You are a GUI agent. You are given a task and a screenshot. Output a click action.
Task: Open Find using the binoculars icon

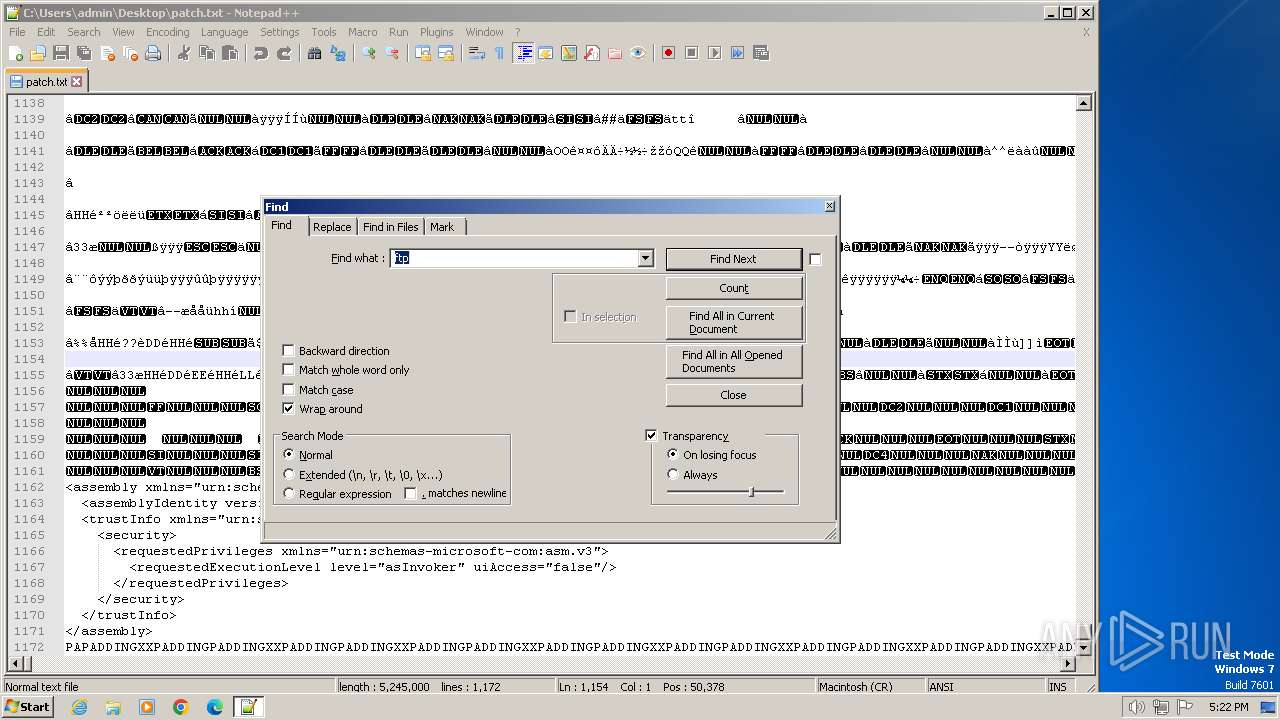coord(314,53)
